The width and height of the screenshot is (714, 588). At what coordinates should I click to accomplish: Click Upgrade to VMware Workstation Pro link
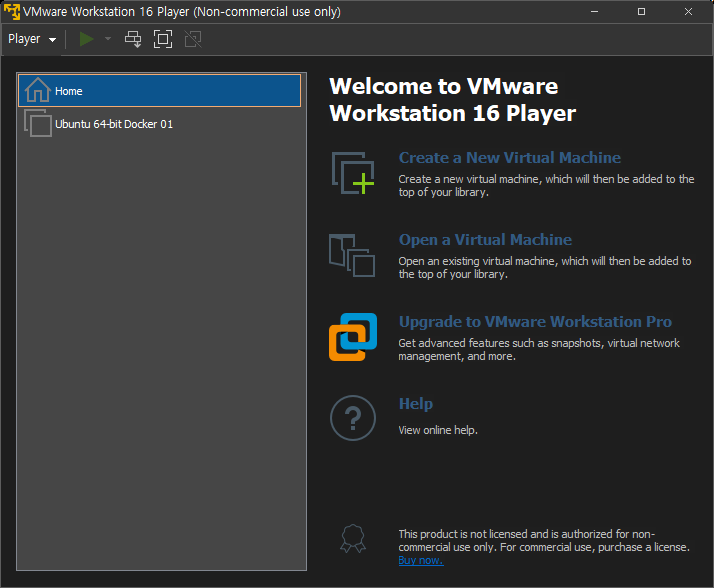(535, 322)
